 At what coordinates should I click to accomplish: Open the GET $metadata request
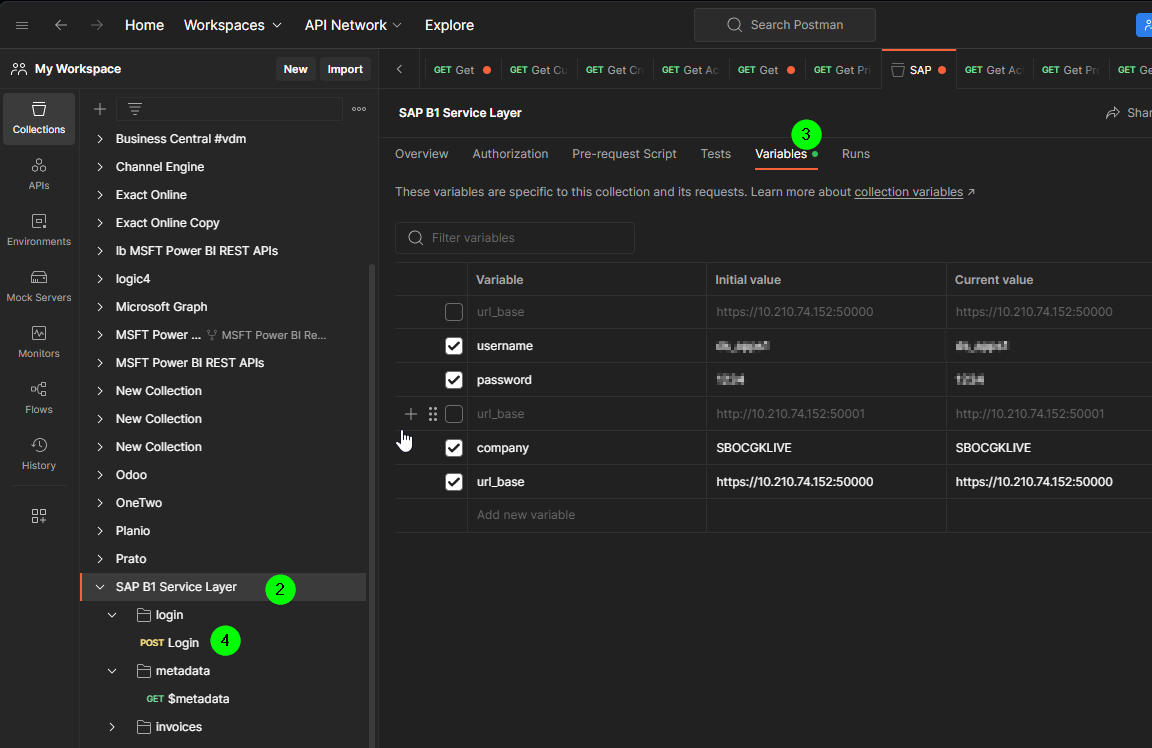click(x=188, y=699)
